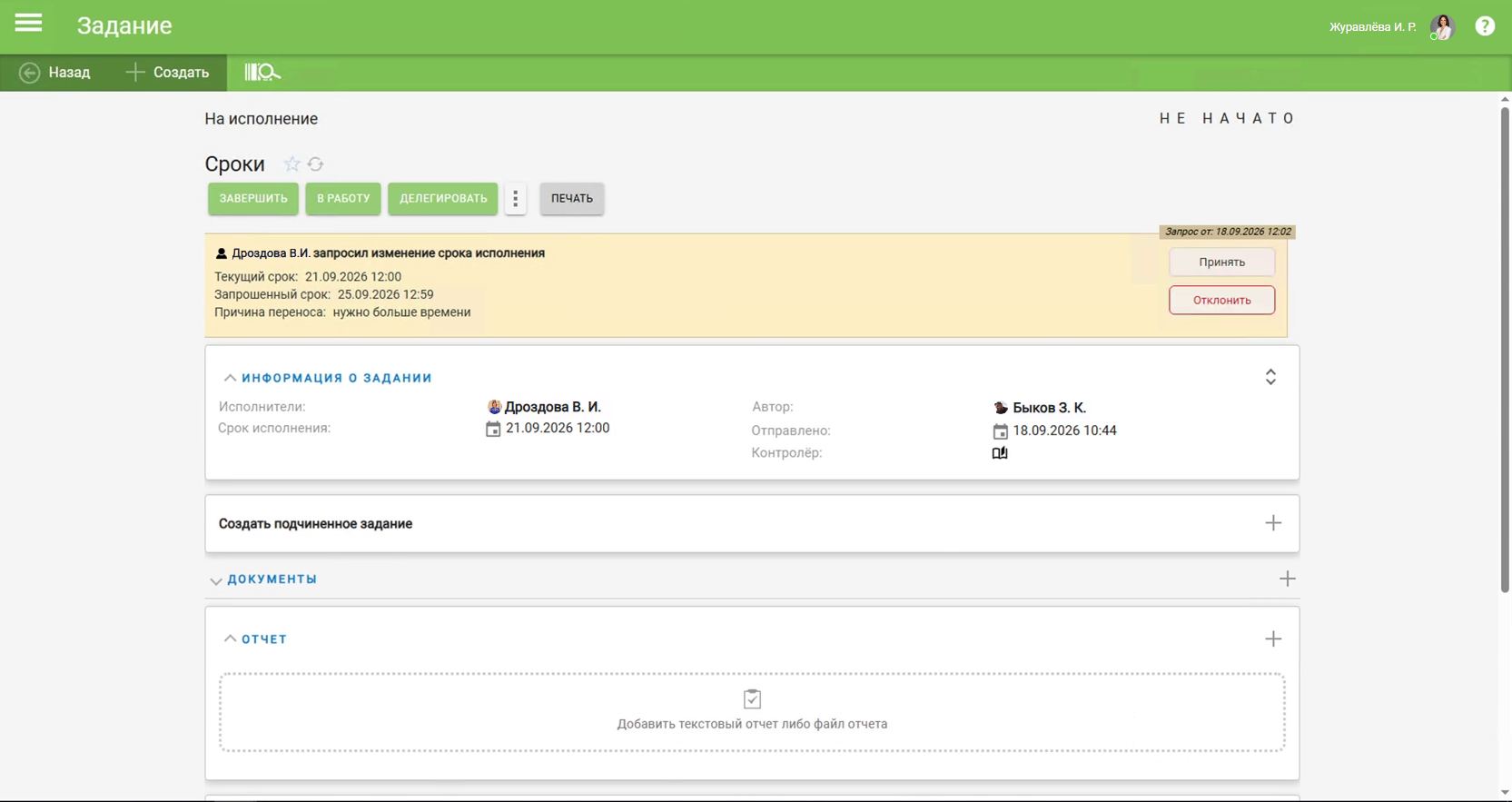Click the refresh icon beside Сроки
This screenshot has width=1512, height=802.
click(315, 163)
